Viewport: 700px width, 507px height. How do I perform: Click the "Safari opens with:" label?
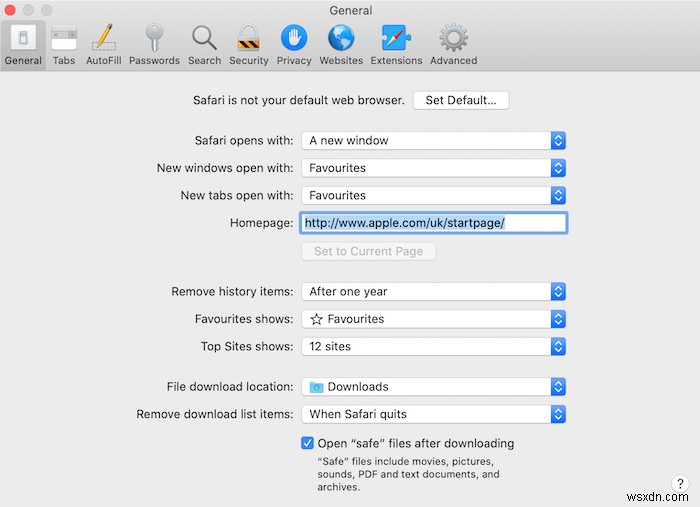pyautogui.click(x=244, y=141)
